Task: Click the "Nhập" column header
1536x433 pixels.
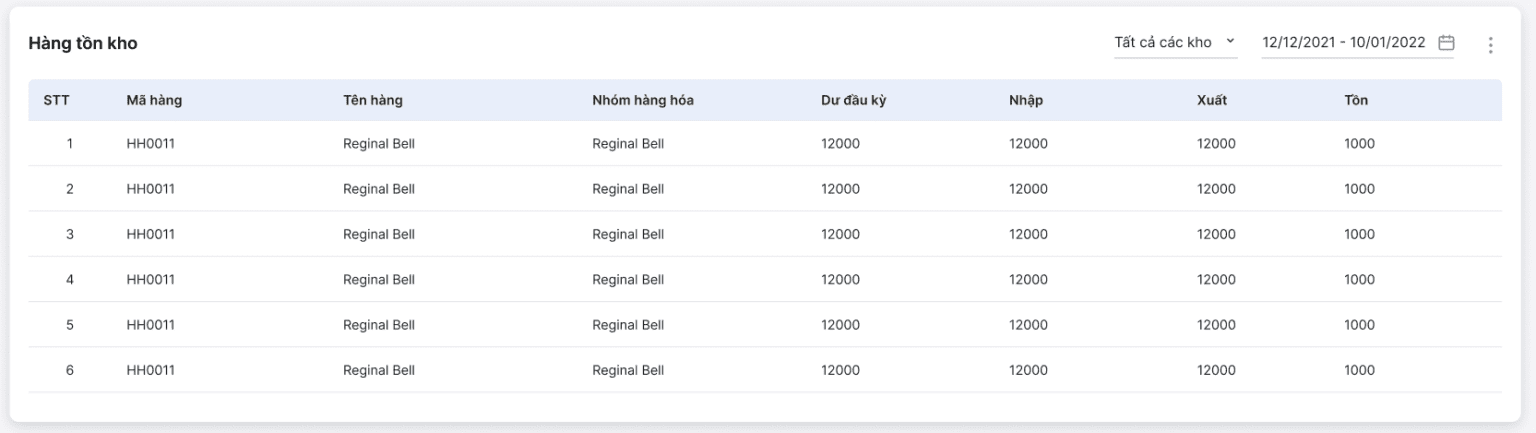Action: (1027, 100)
